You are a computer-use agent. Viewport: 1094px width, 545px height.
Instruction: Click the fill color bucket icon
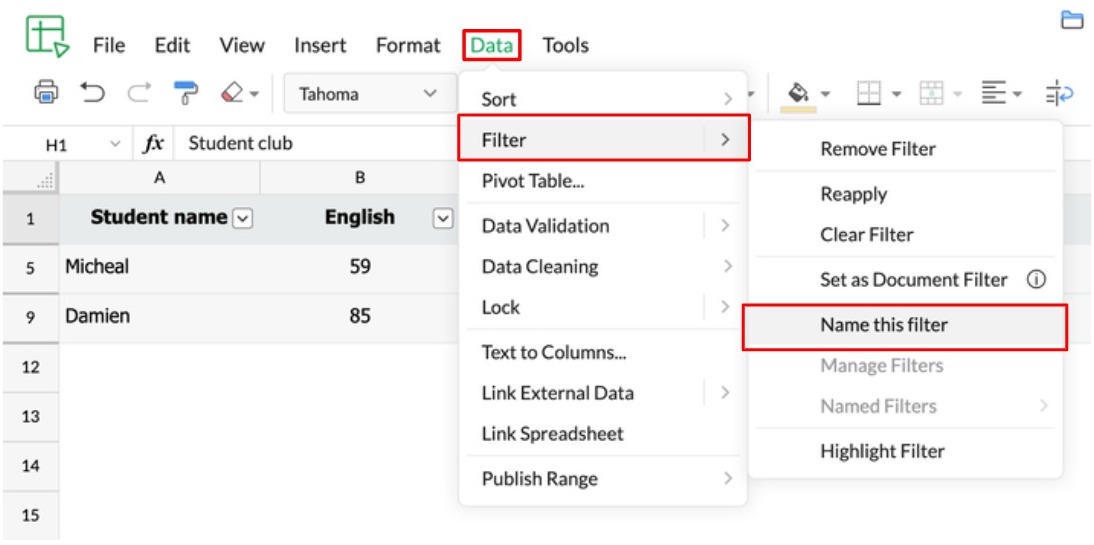[798, 94]
